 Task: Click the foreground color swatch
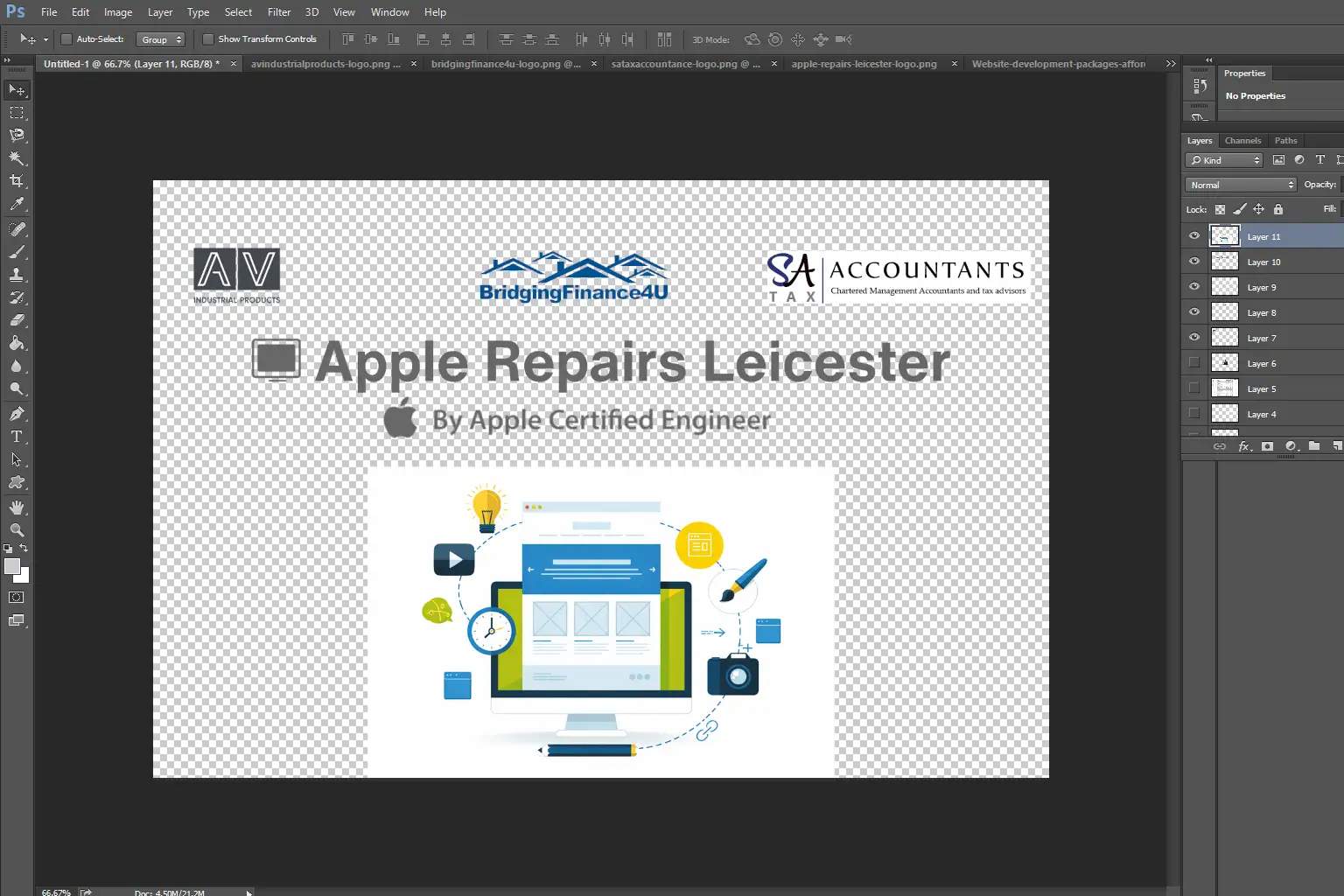click(x=11, y=566)
